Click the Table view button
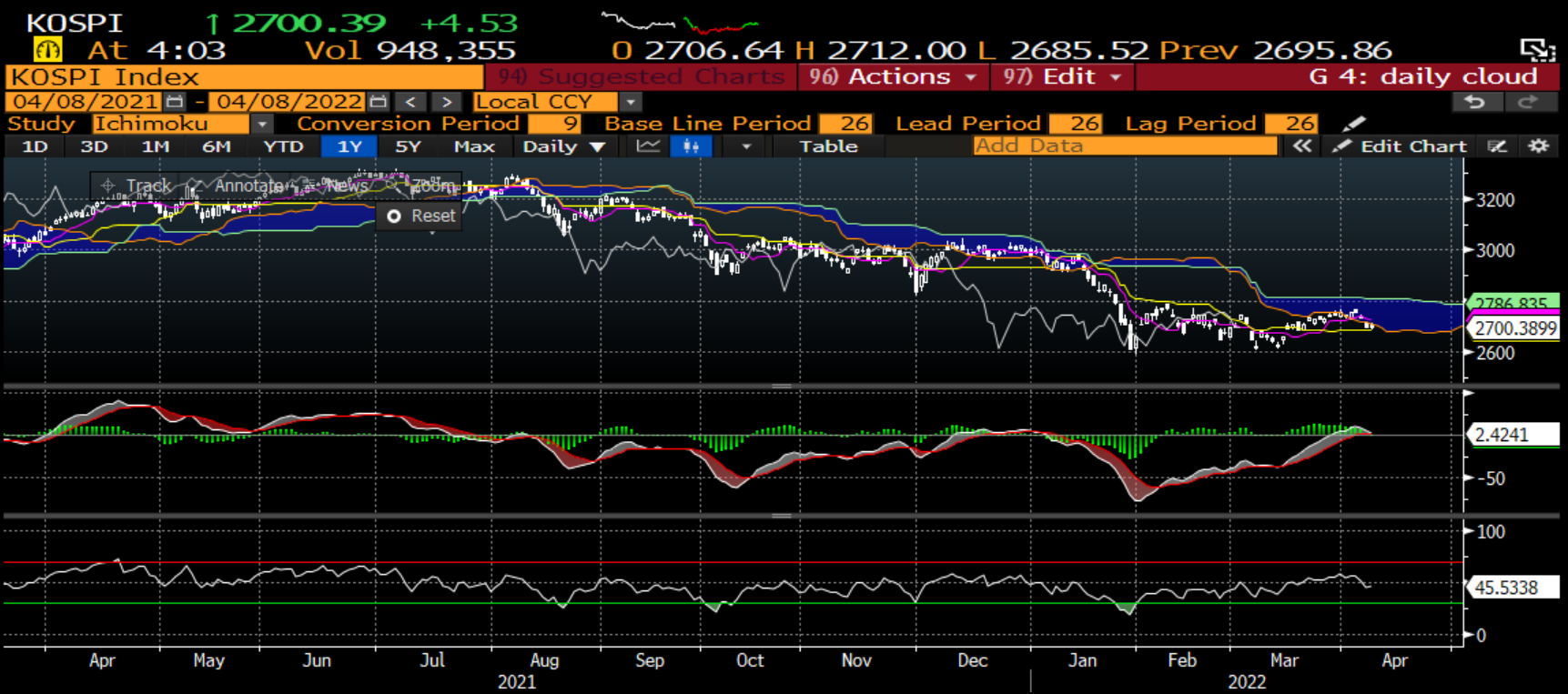Viewport: 1568px width, 694px height. 828,146
